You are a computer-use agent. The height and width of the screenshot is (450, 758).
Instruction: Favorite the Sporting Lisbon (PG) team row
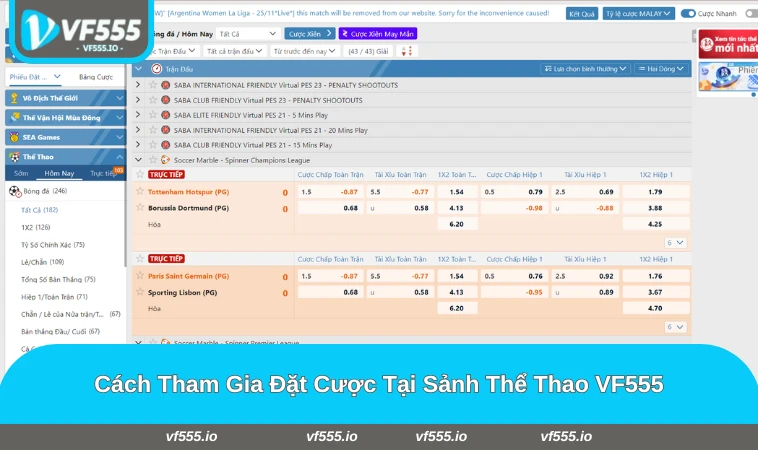[x=140, y=291]
